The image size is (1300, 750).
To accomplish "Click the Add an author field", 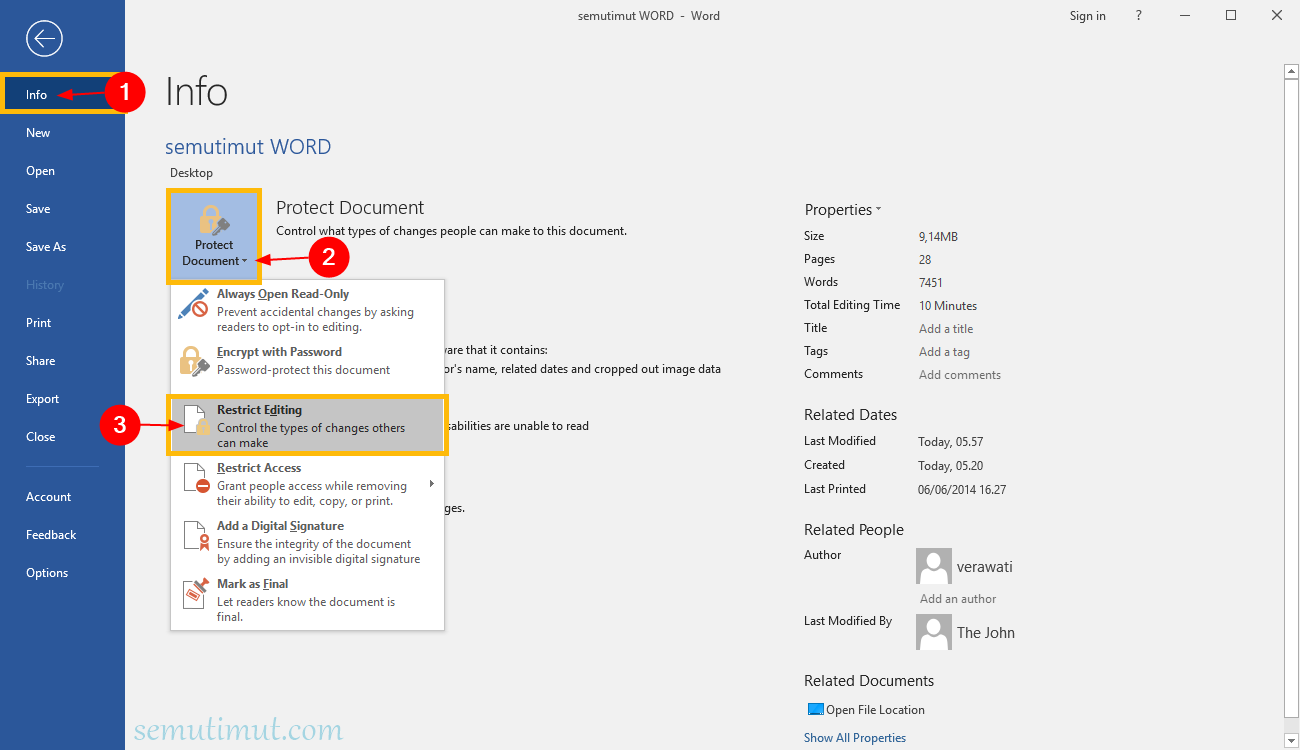I will coord(958,599).
